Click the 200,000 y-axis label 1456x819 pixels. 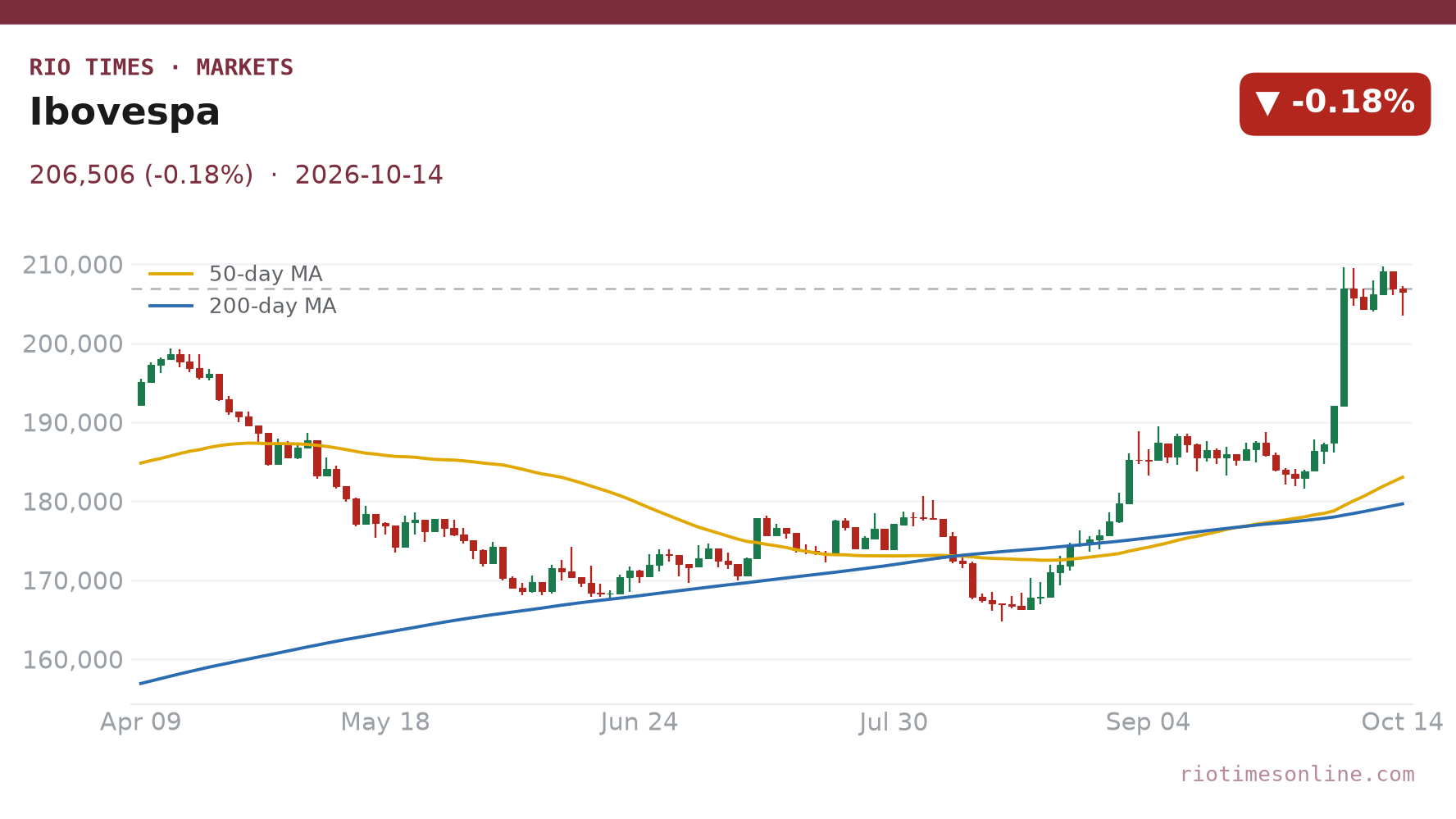(x=73, y=344)
